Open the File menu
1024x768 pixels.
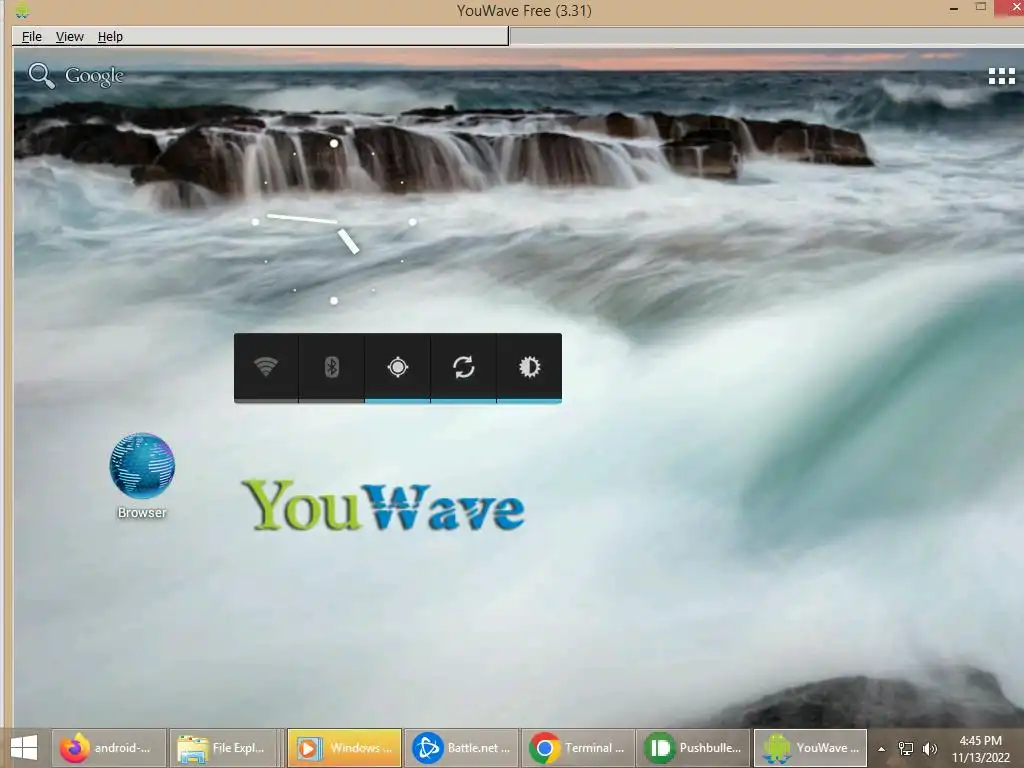click(31, 37)
